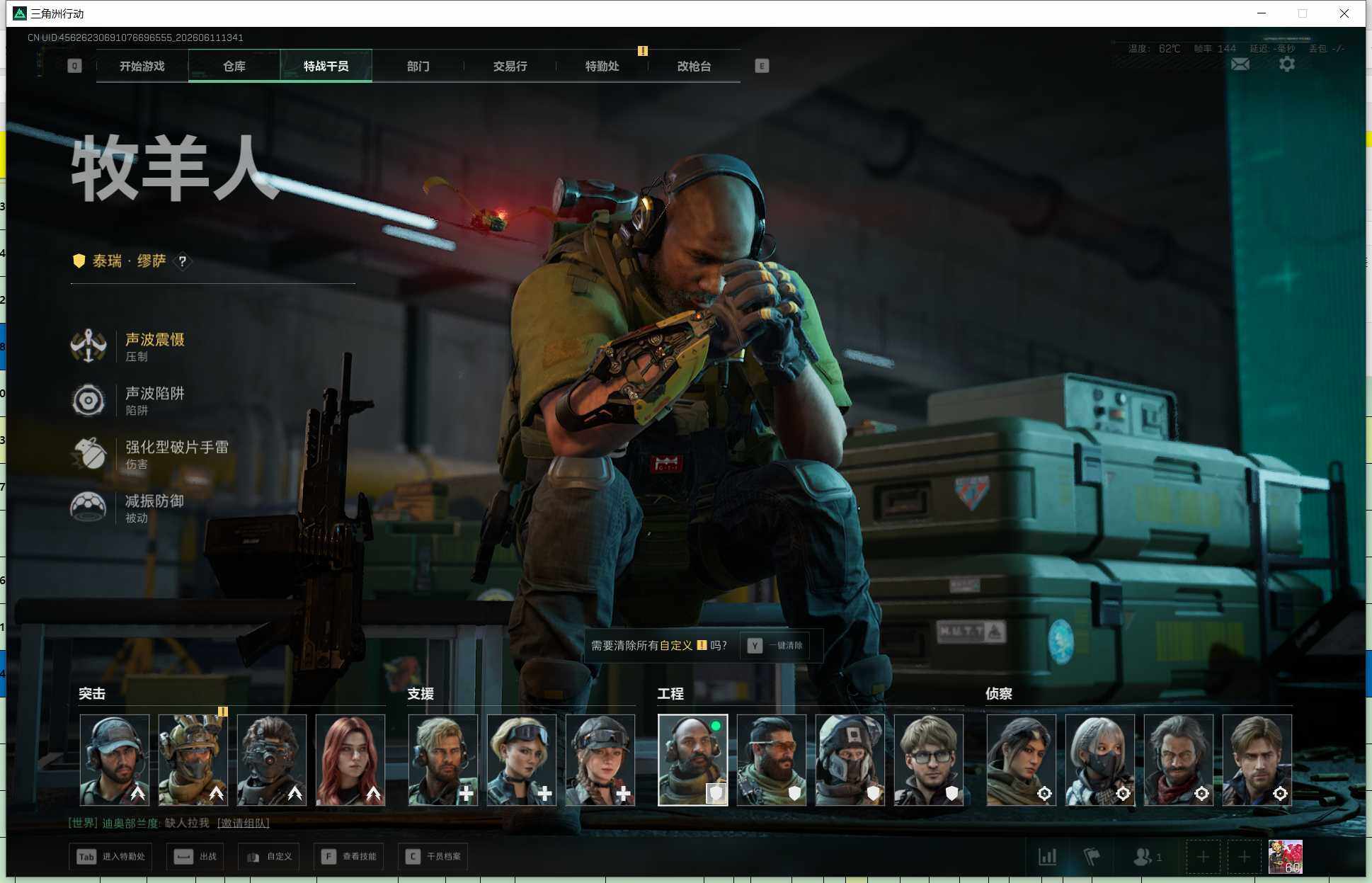Click the UID text under the title bar
This screenshot has width=1372, height=883.
[135, 38]
